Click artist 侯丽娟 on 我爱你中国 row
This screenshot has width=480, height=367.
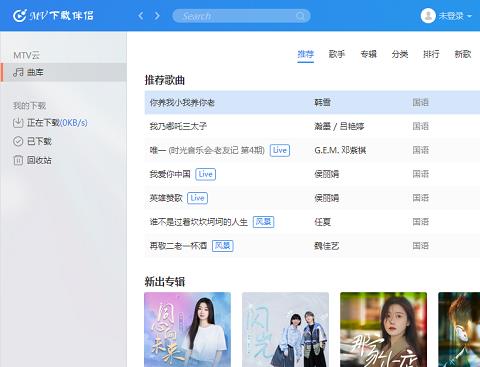(326, 174)
